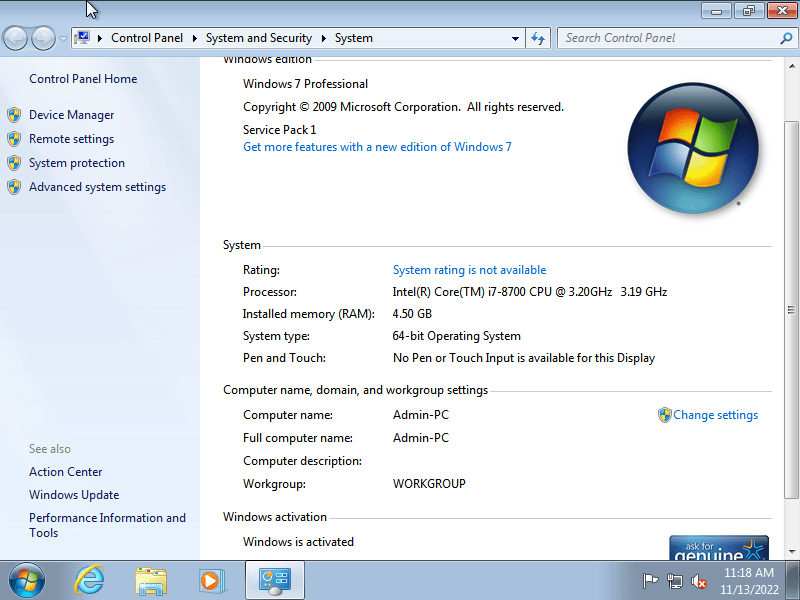The height and width of the screenshot is (600, 800).
Task: Click the magnifier search icon
Action: [787, 38]
